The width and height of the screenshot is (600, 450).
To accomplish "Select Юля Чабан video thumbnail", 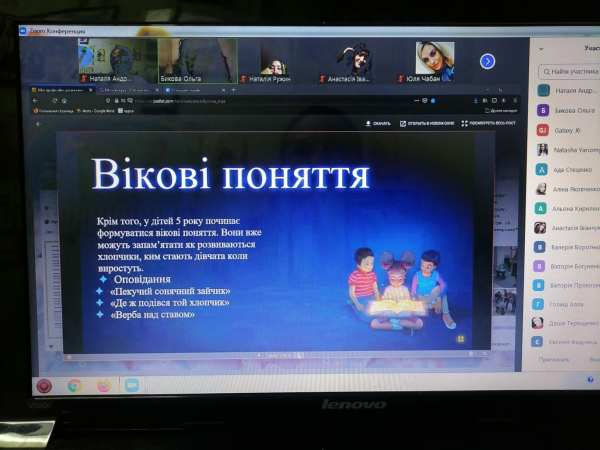I will 434,61.
